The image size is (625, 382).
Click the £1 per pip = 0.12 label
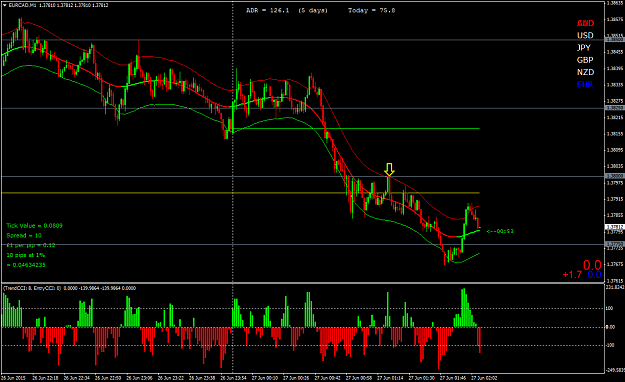(31, 245)
